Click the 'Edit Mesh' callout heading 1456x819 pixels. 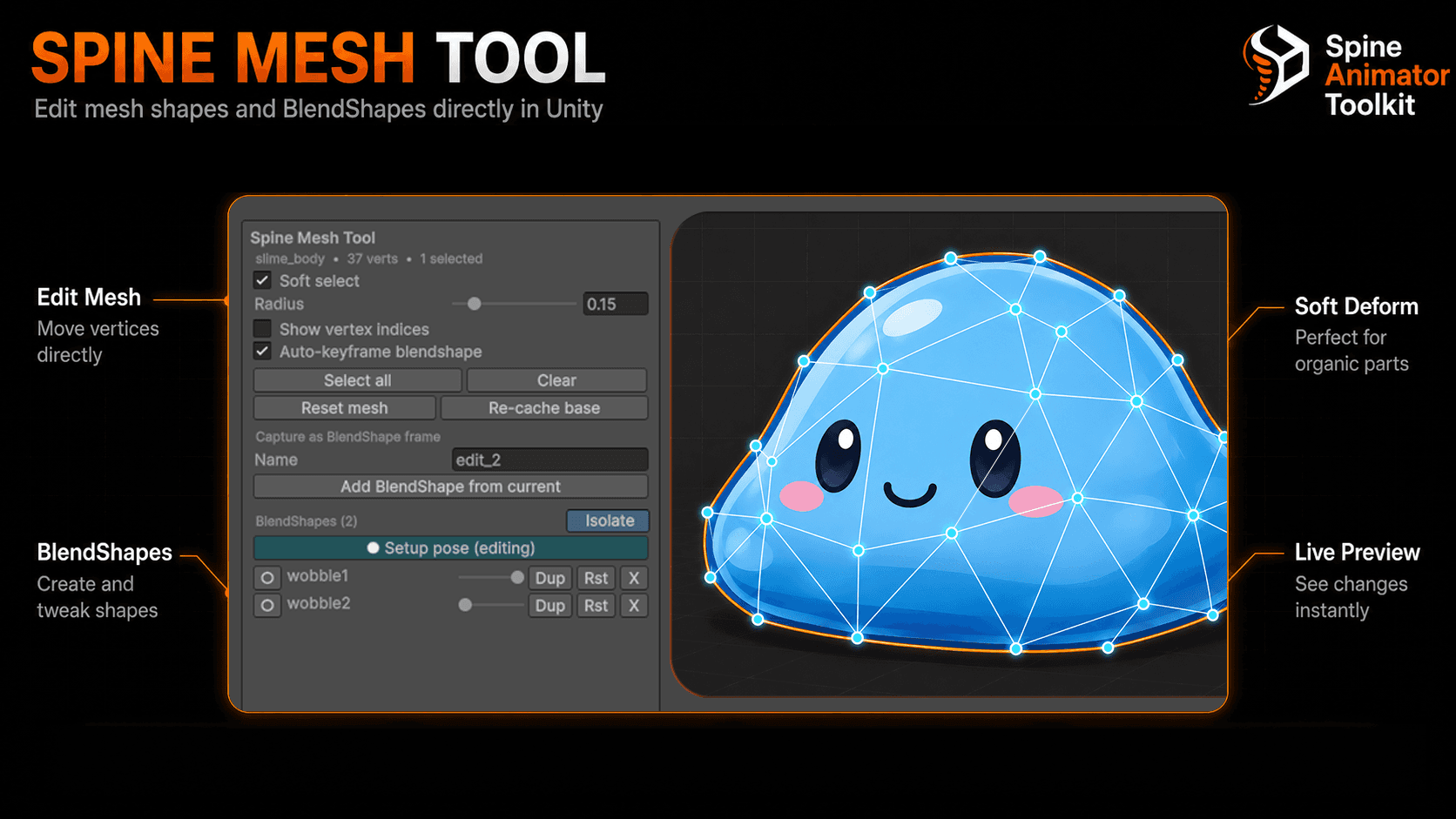[89, 298]
